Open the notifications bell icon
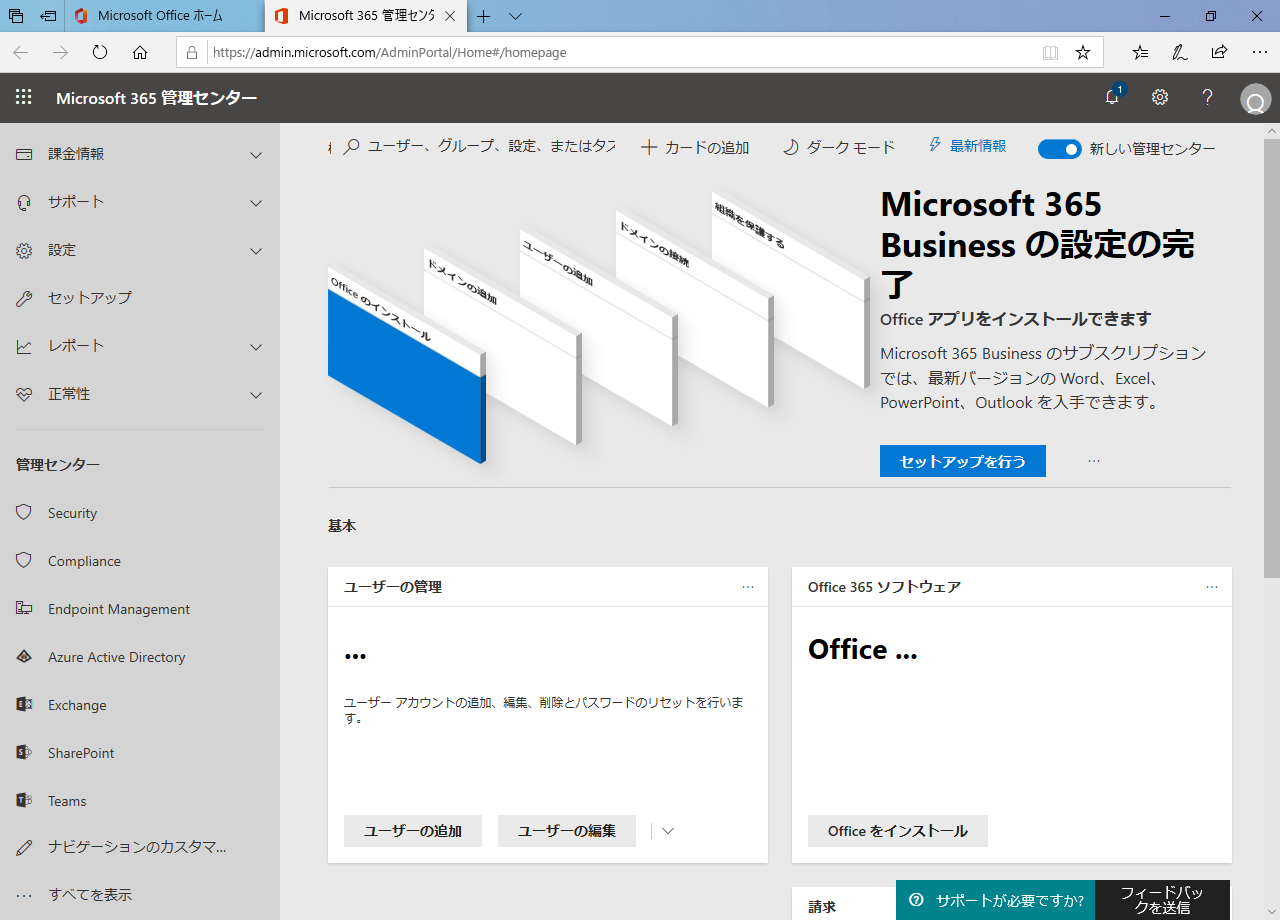 click(1112, 97)
